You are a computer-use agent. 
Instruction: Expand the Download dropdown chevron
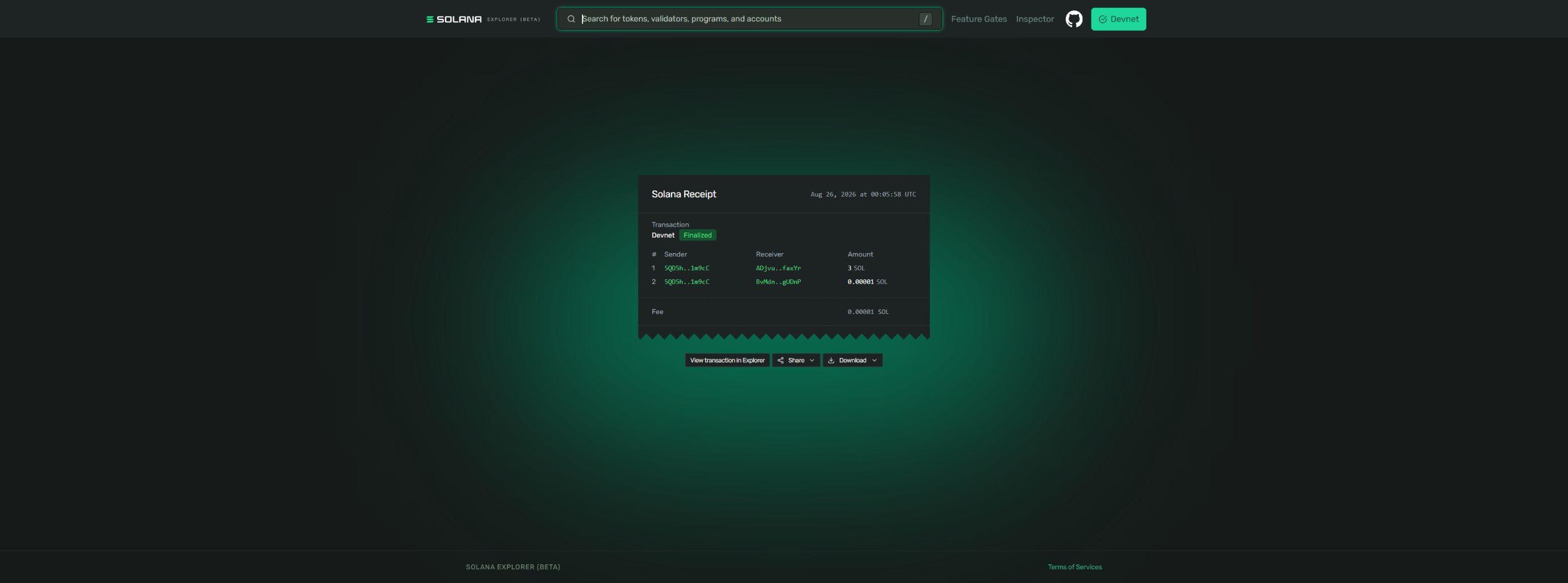[875, 360]
